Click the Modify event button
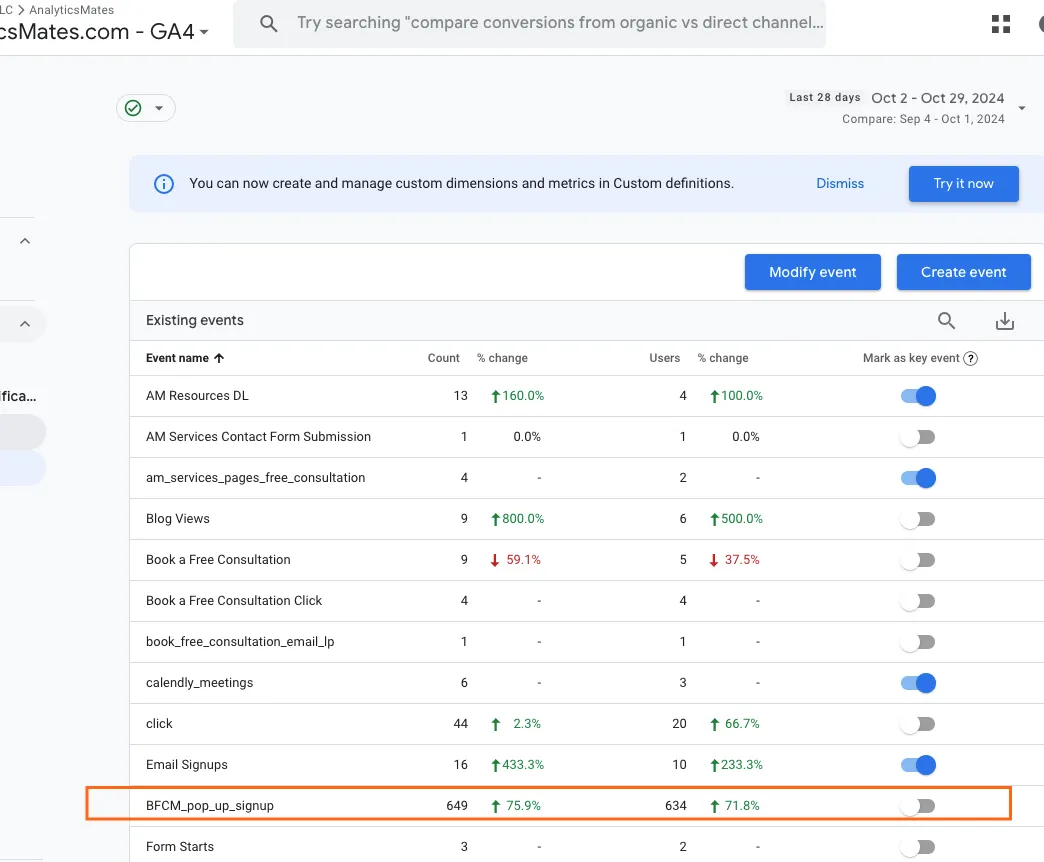This screenshot has width=1044, height=862. click(x=812, y=272)
